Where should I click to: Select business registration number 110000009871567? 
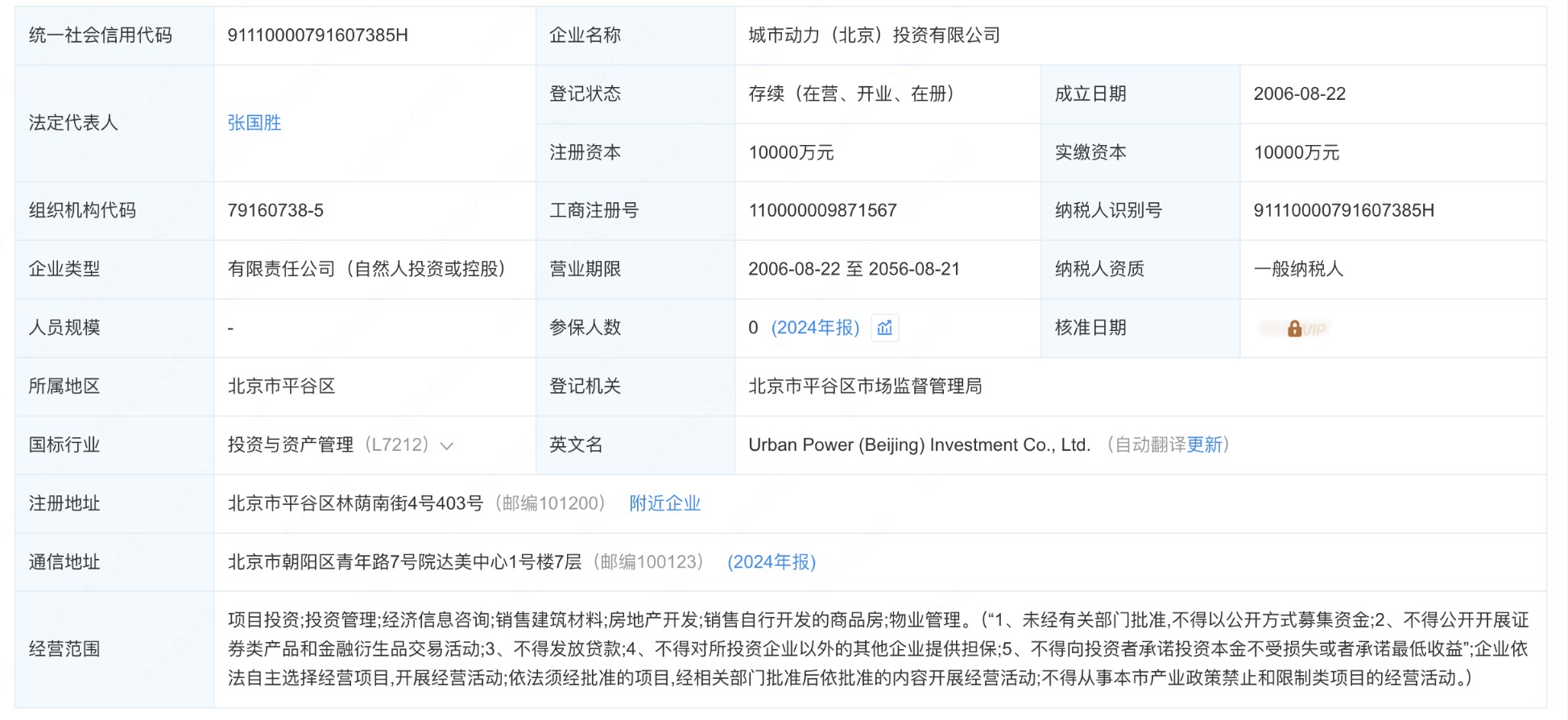click(822, 210)
